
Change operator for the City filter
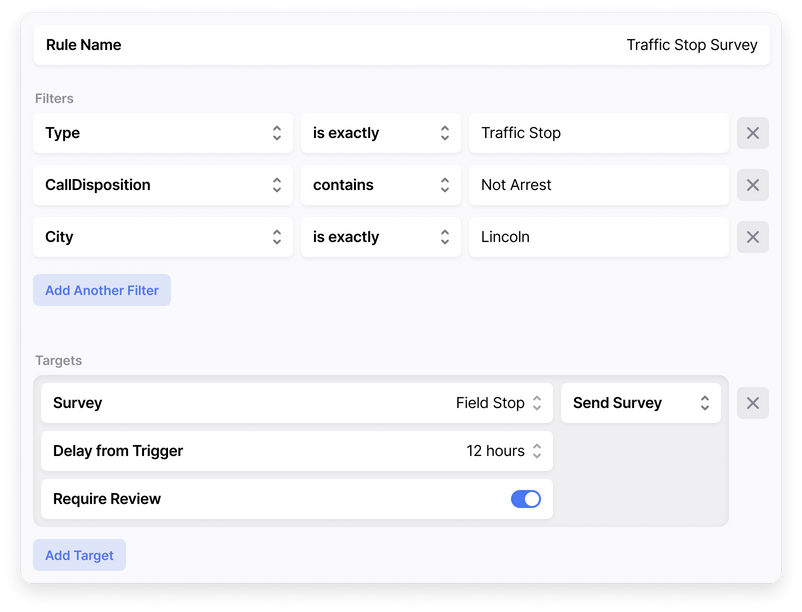coord(380,237)
